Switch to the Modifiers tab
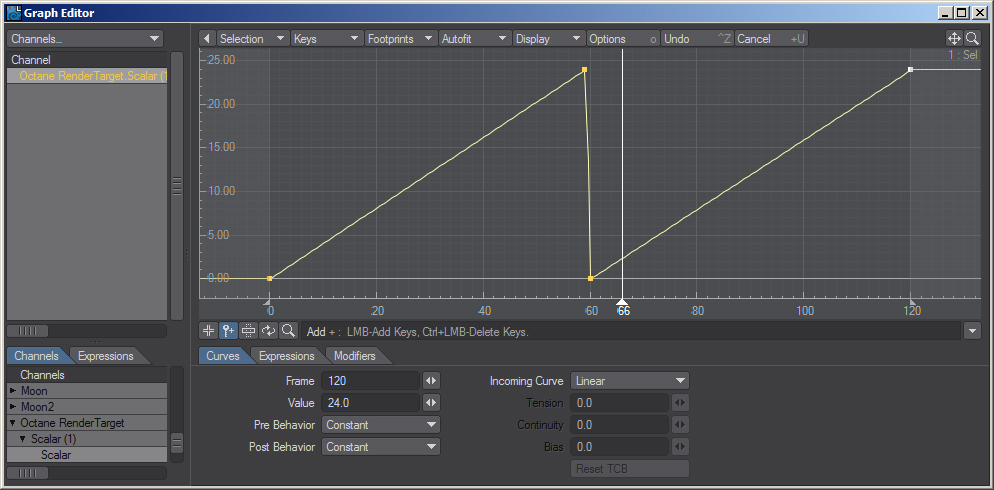This screenshot has width=994, height=490. 354,356
